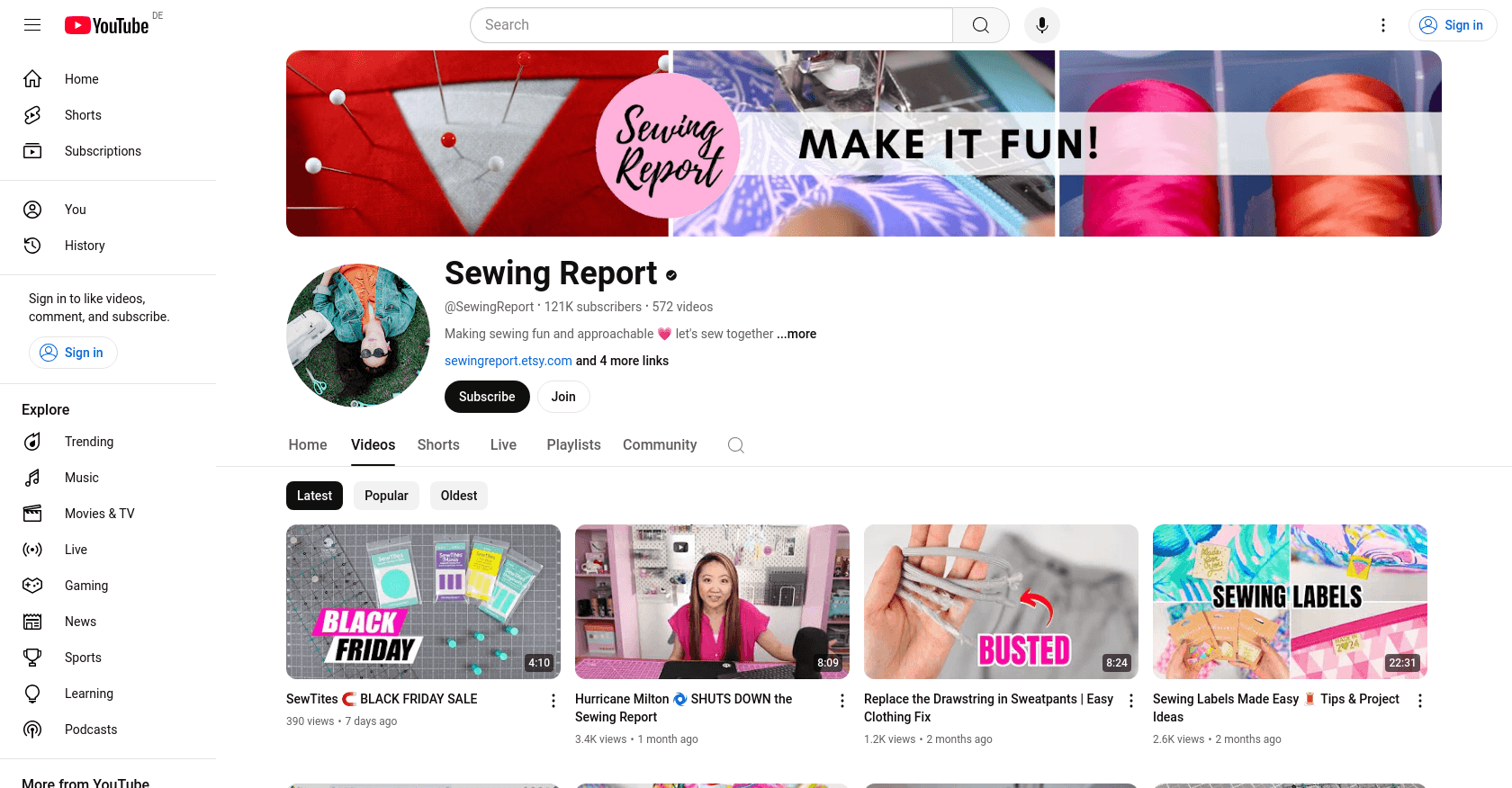Switch to the Community tab
Image resolution: width=1512 pixels, height=788 pixels.
[x=660, y=445]
